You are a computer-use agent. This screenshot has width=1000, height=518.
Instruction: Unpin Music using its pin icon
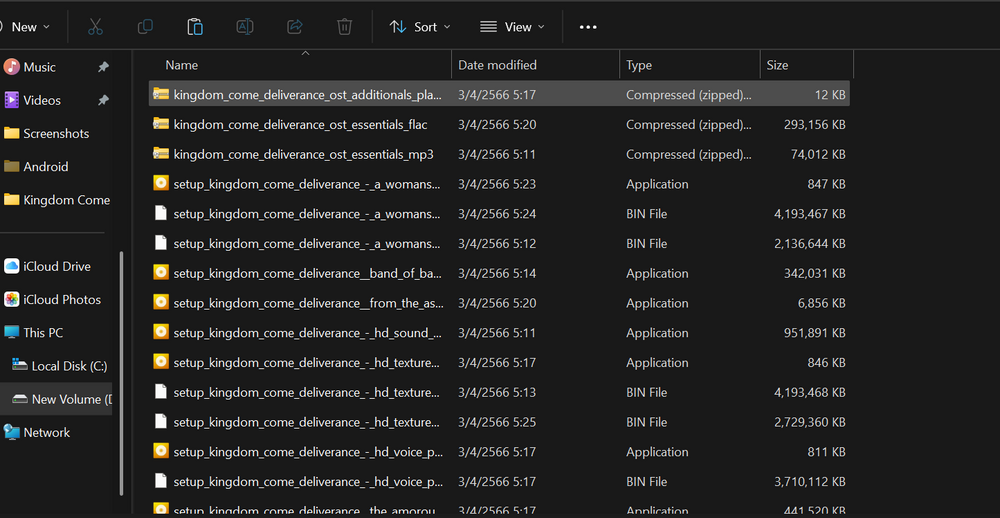click(103, 67)
